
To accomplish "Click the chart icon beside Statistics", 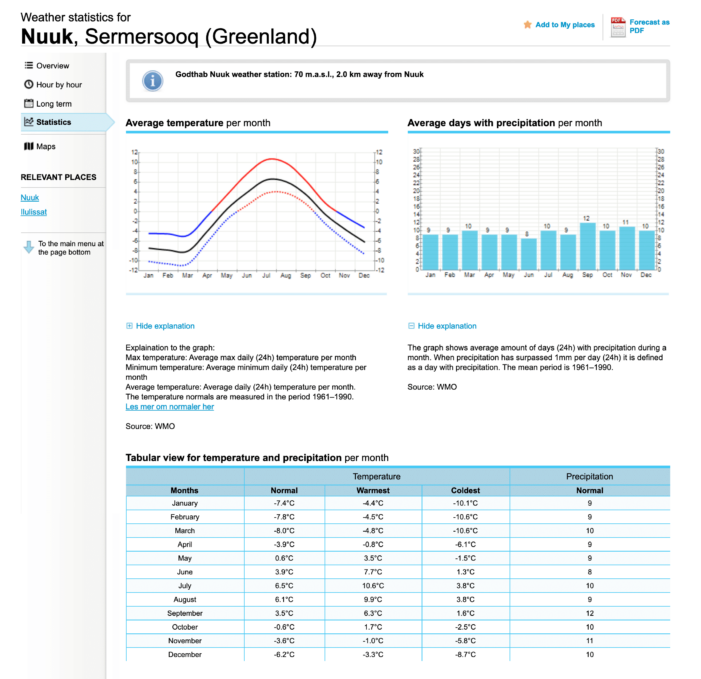I will coord(27,122).
